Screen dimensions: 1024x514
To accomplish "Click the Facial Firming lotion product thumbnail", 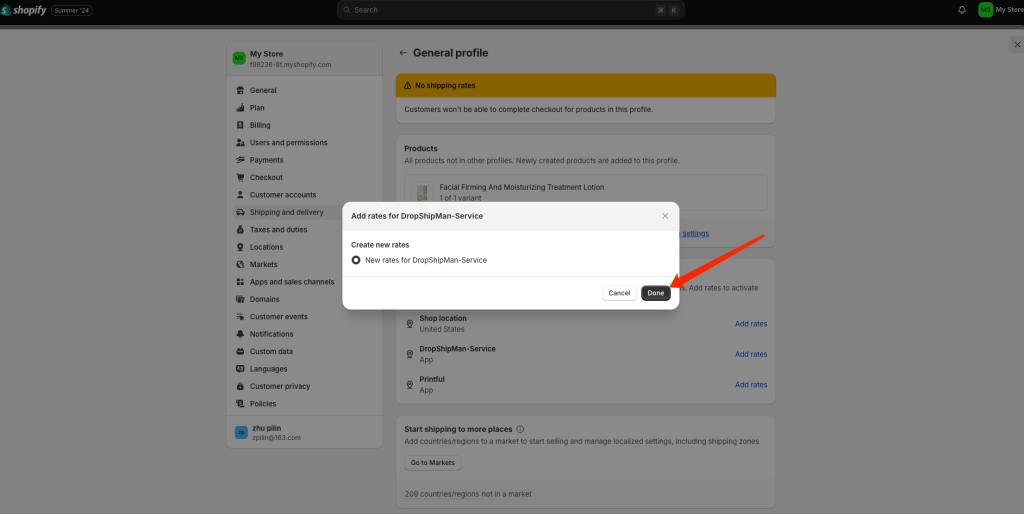I will coord(423,192).
